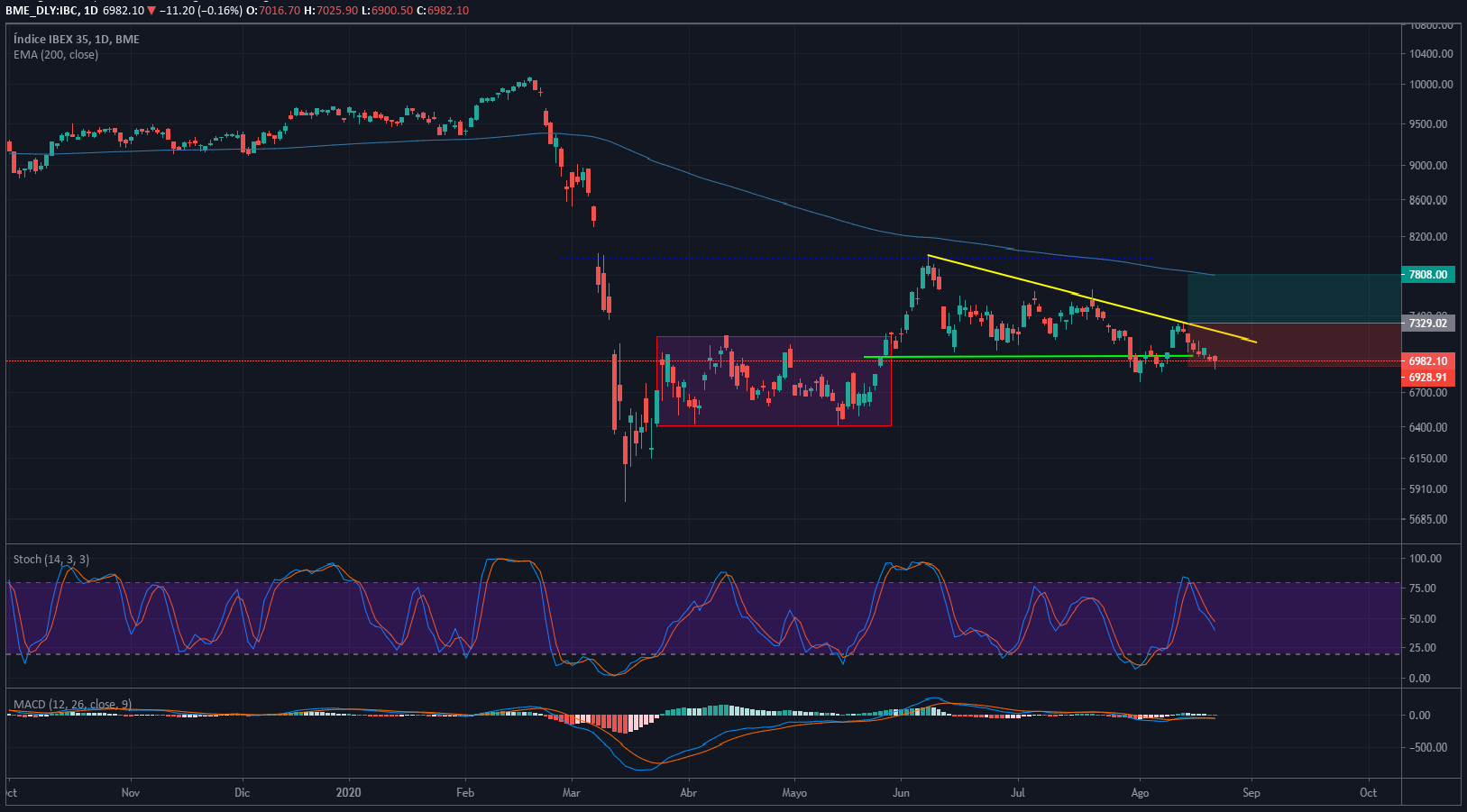This screenshot has height=812, width=1467.
Task: Select the blue dotted horizontal resistance line
Action: [x=855, y=259]
